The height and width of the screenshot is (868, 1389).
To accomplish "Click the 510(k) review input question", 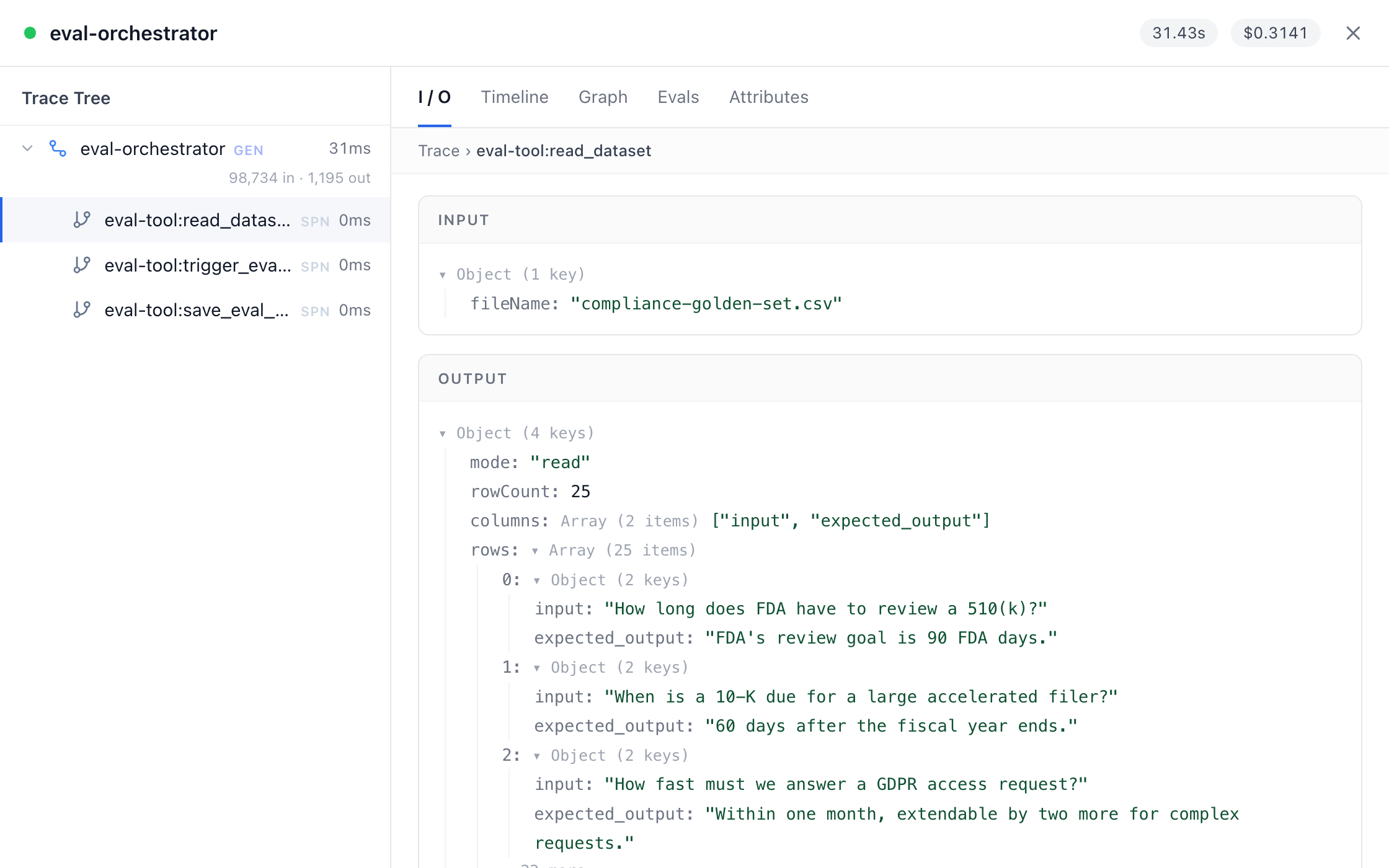I will (x=826, y=609).
